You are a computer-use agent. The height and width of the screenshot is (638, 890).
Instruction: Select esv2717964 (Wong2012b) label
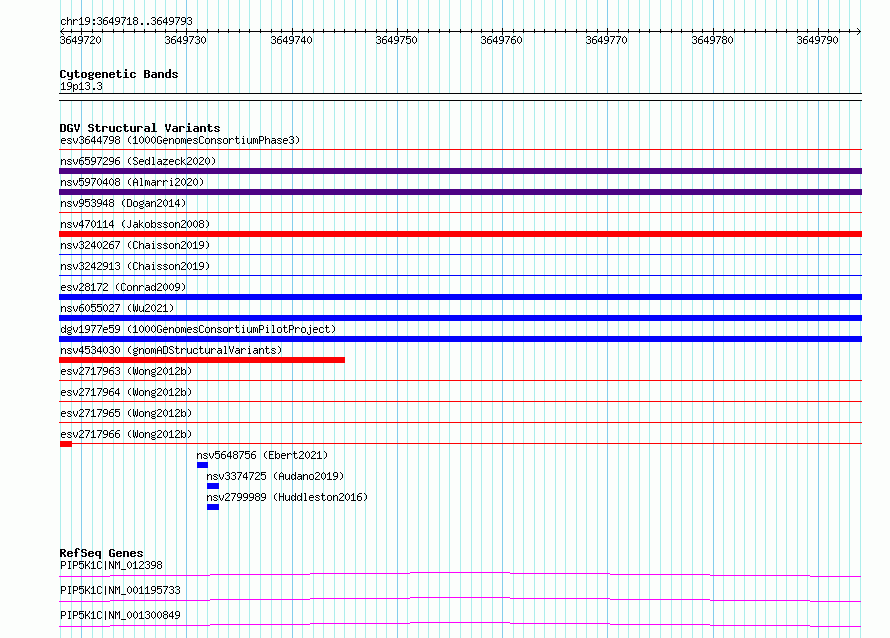126,392
